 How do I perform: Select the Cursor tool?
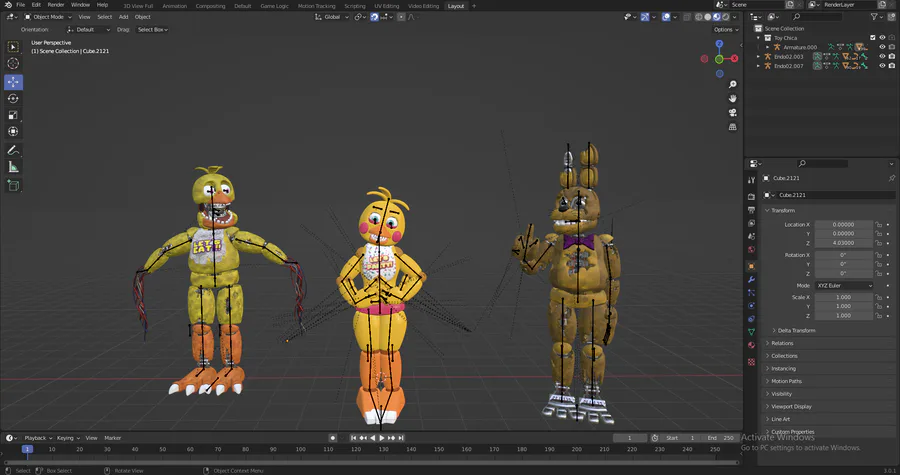click(13, 64)
